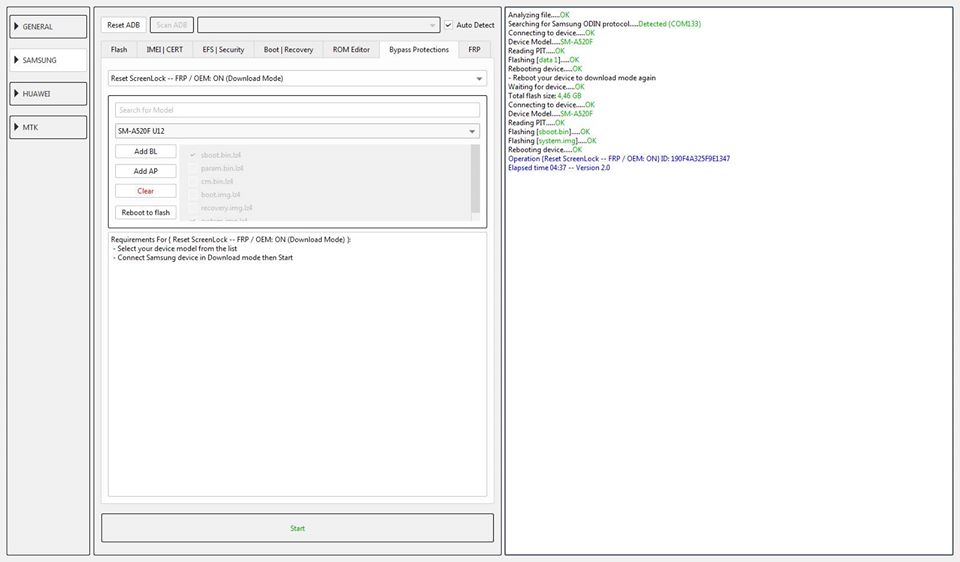Viewport: 960px width, 562px height.
Task: Click the red Clear button
Action: point(146,191)
